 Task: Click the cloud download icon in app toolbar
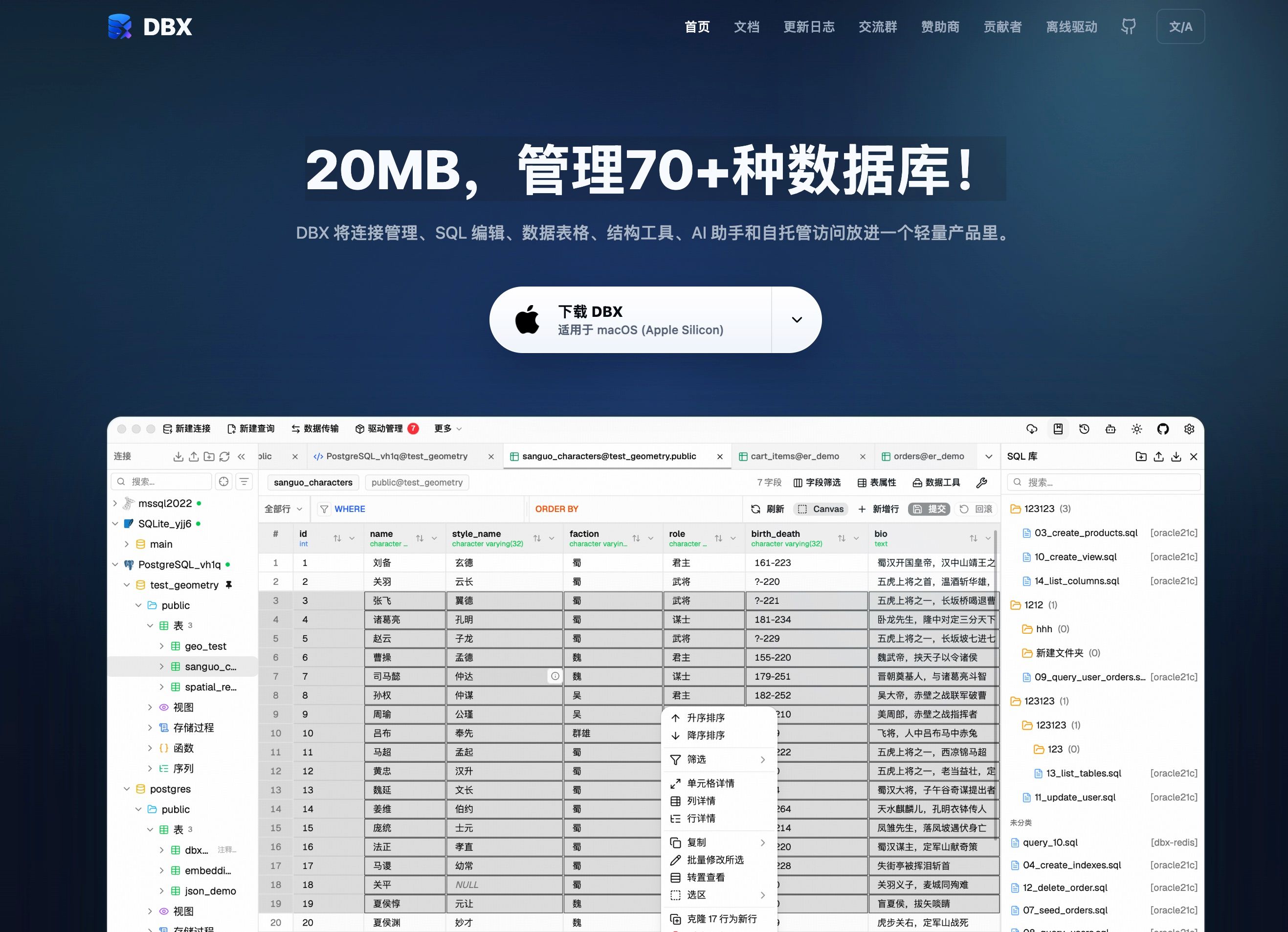pos(1032,429)
